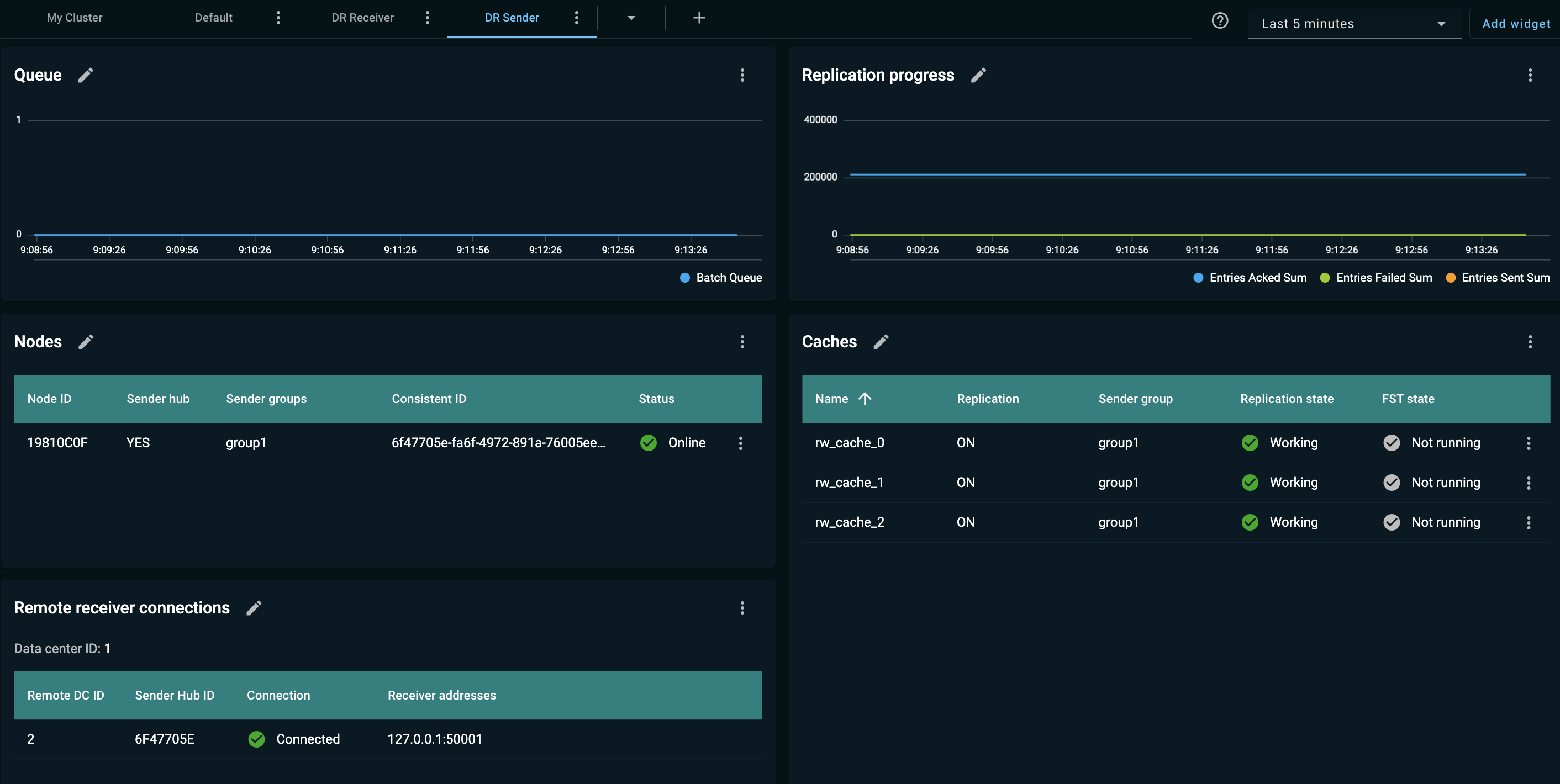Select the DR Sender tab
The height and width of the screenshot is (784, 1560).
pyautogui.click(x=512, y=18)
